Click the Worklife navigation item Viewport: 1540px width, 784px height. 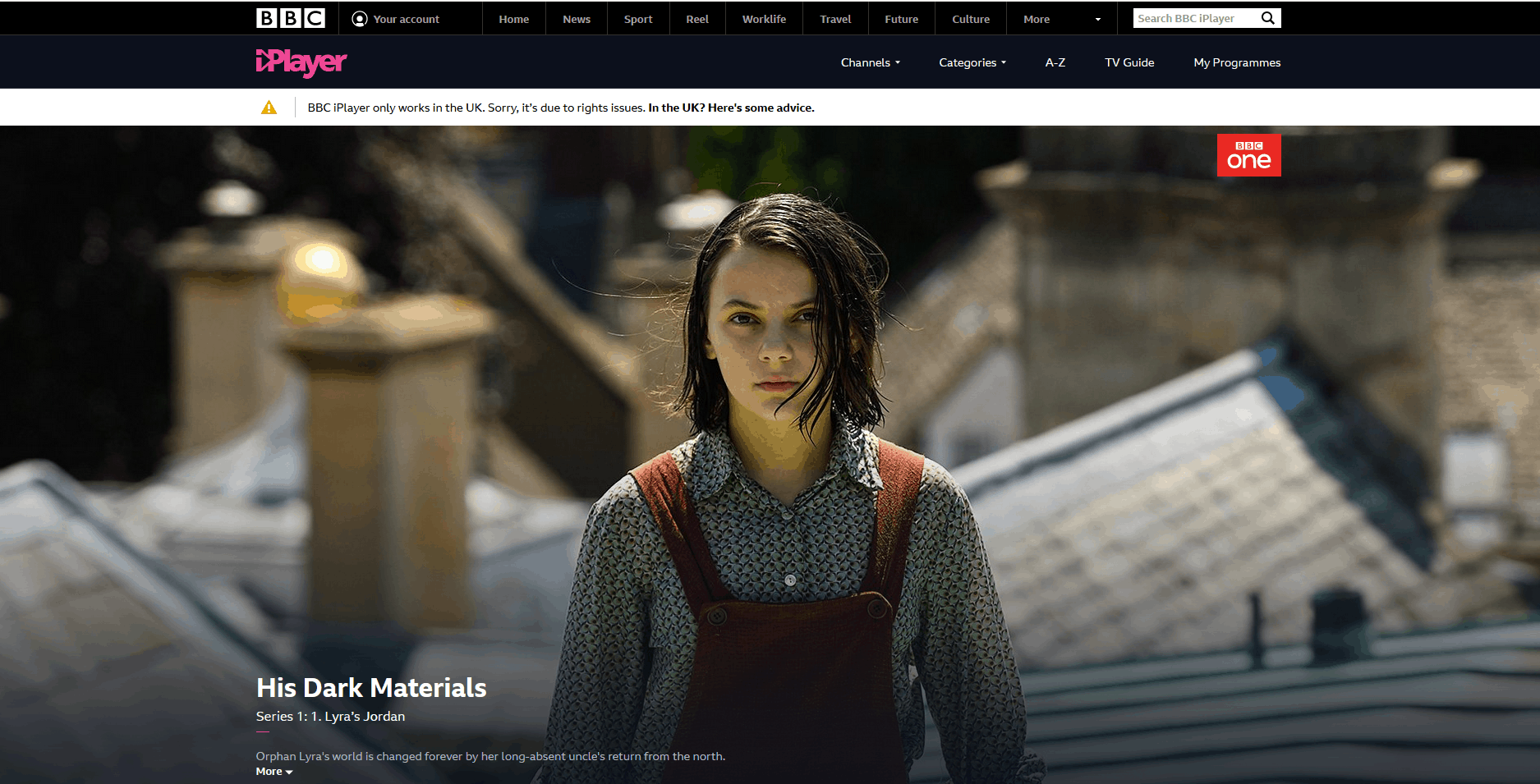[764, 18]
